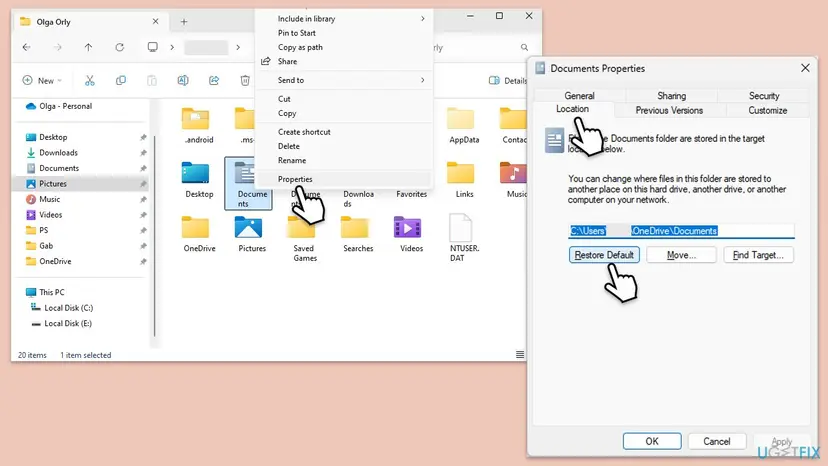Confirm with OK in Documents Properties
Viewport: 828px width, 466px height.
click(x=652, y=441)
